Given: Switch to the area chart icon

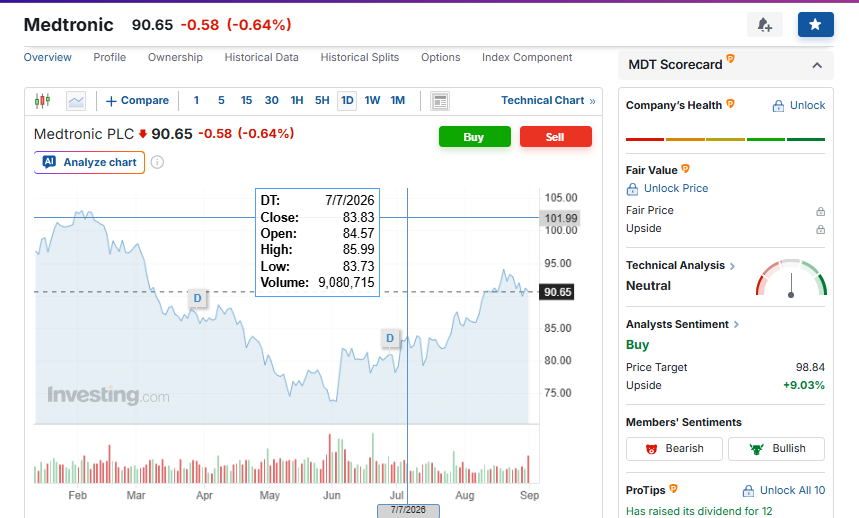Looking at the screenshot, I should [76, 101].
